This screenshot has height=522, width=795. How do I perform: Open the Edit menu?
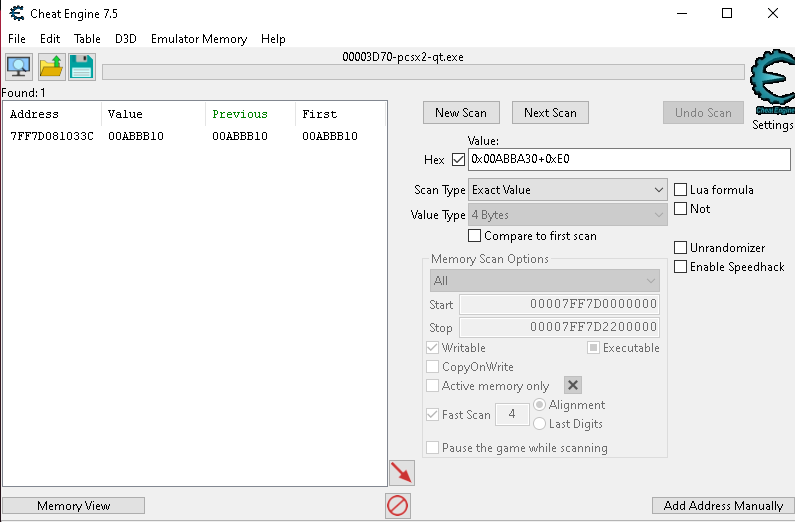point(50,39)
